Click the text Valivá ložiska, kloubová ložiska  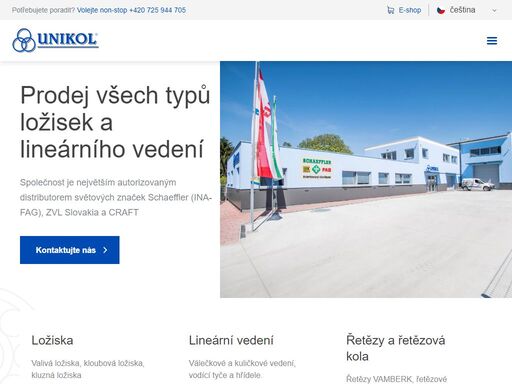click(x=88, y=369)
